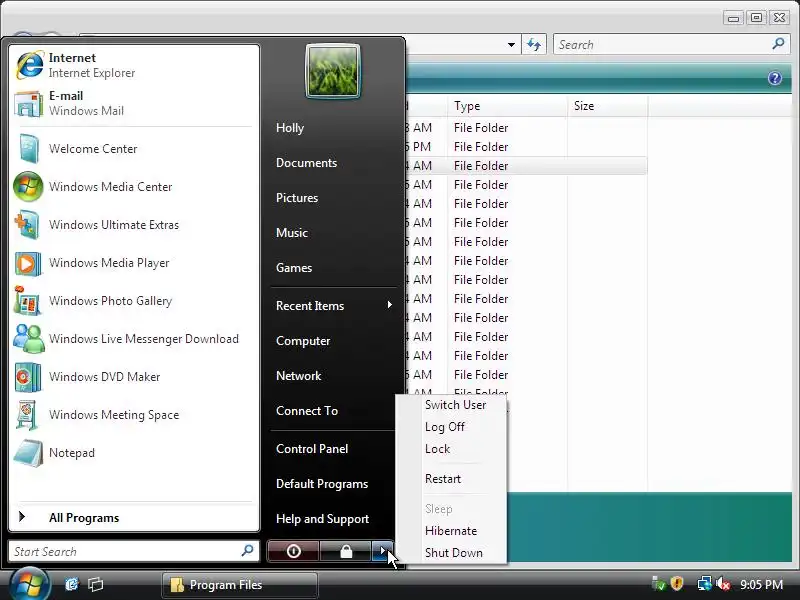The image size is (800, 600).
Task: Click the blue help icon in Explorer
Action: pyautogui.click(x=774, y=78)
